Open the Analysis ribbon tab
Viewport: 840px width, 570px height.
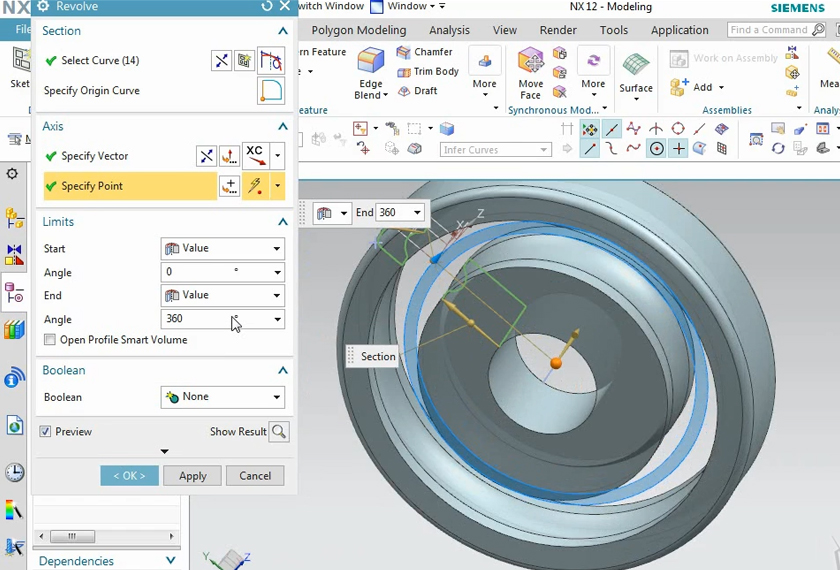[449, 30]
